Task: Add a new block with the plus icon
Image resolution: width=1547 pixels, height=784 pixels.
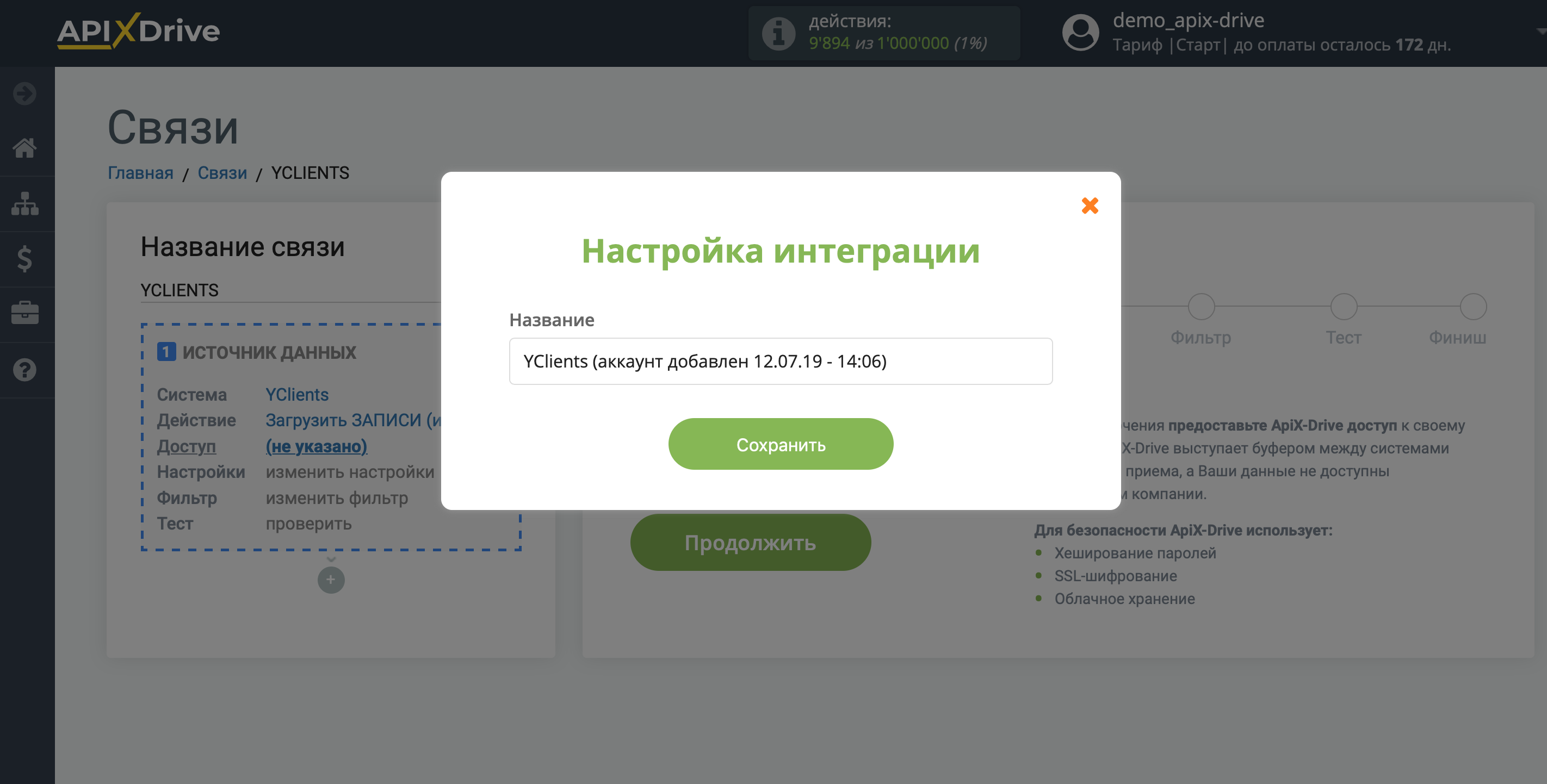Action: (331, 579)
